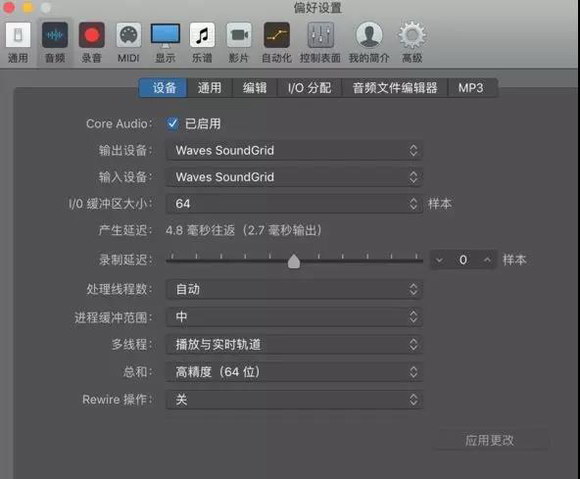Click the 录制延迟 slider handle
This screenshot has height=479, width=580.
[x=294, y=261]
